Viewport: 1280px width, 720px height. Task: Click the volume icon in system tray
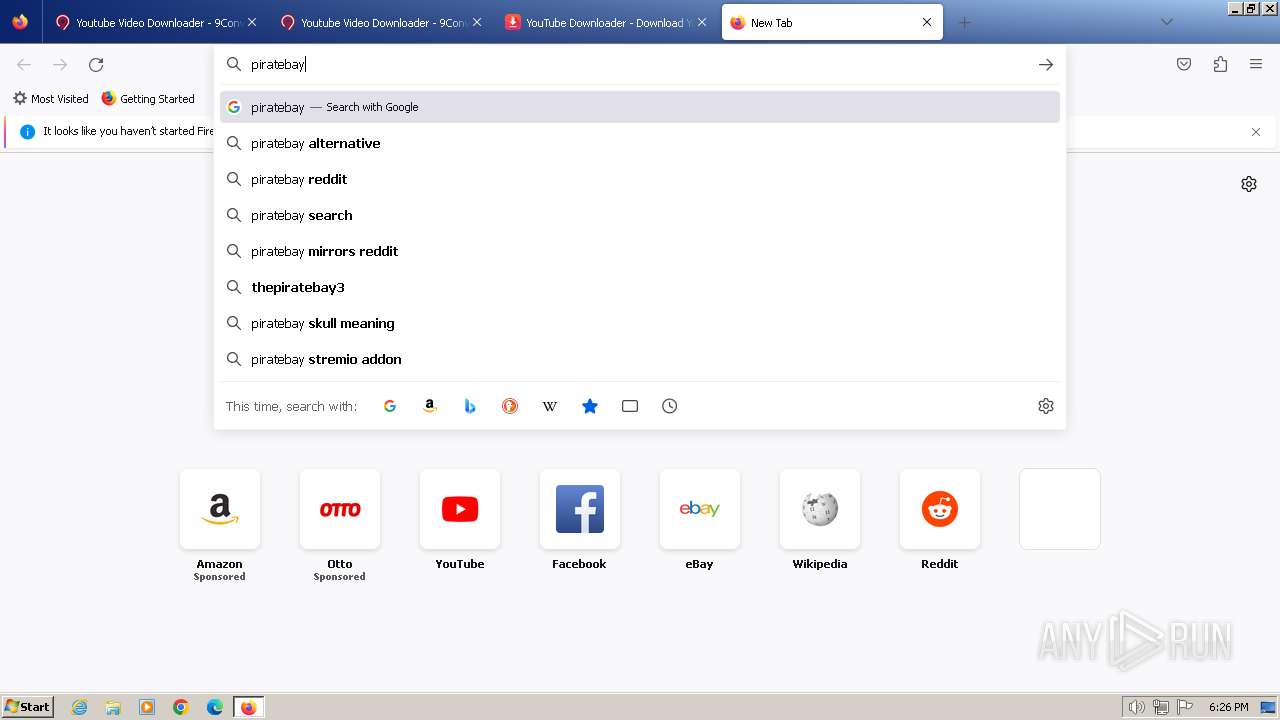(1137, 707)
